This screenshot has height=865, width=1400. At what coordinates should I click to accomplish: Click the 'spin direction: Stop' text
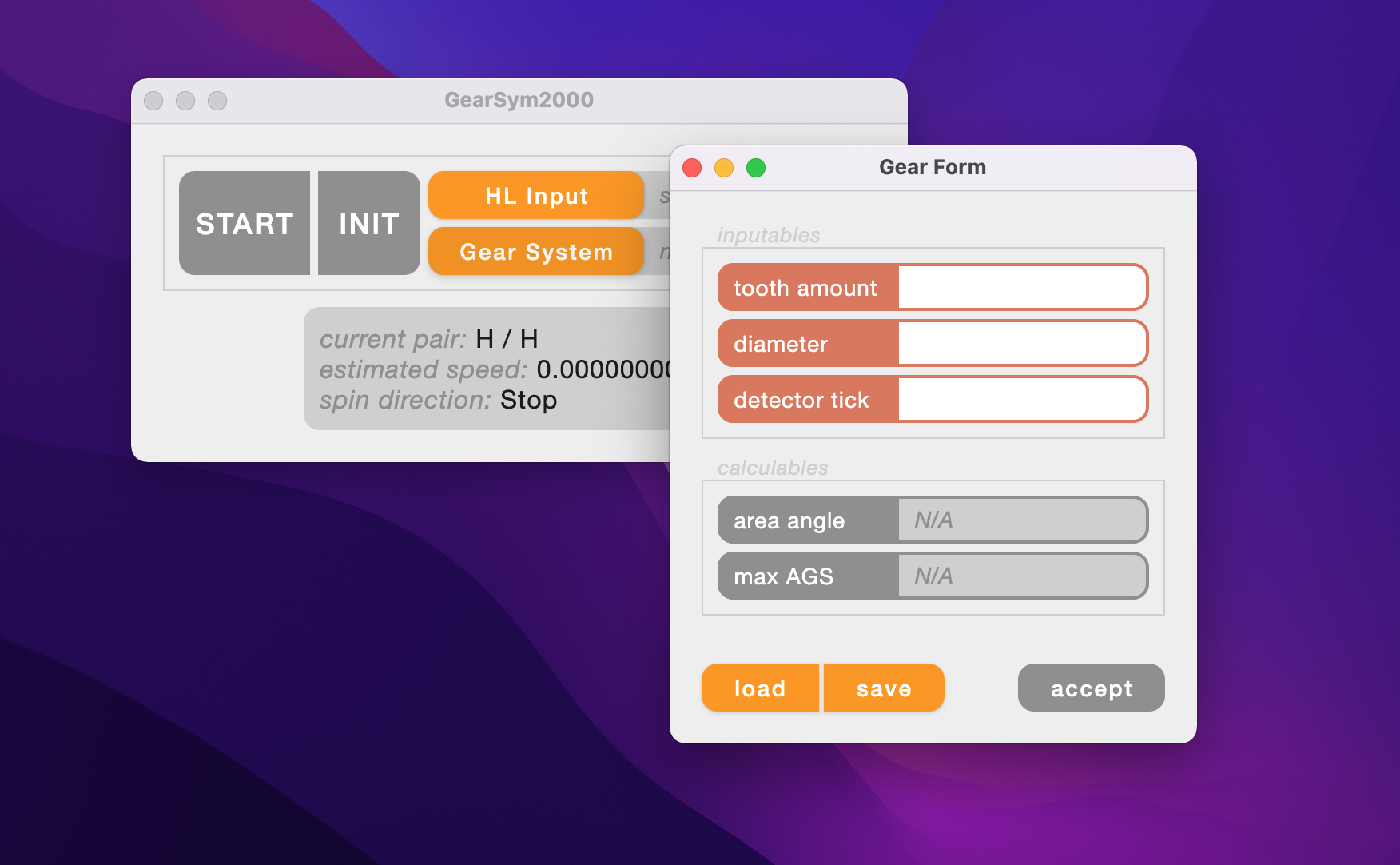[x=439, y=400]
